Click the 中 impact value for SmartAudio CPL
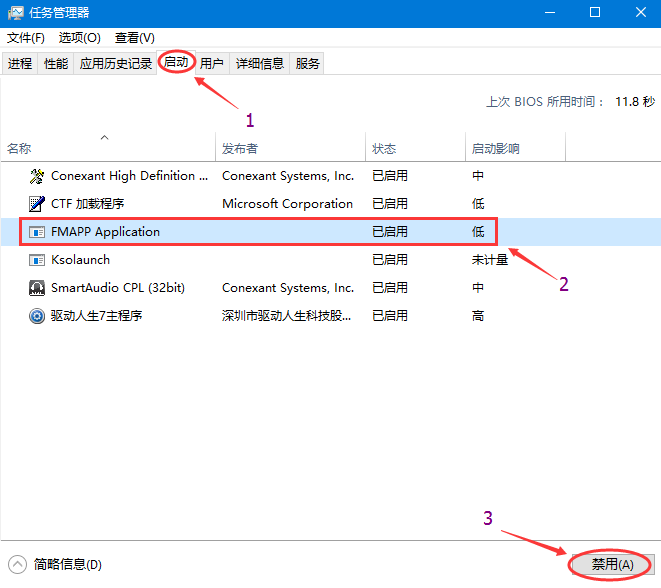The image size is (661, 588). (478, 288)
